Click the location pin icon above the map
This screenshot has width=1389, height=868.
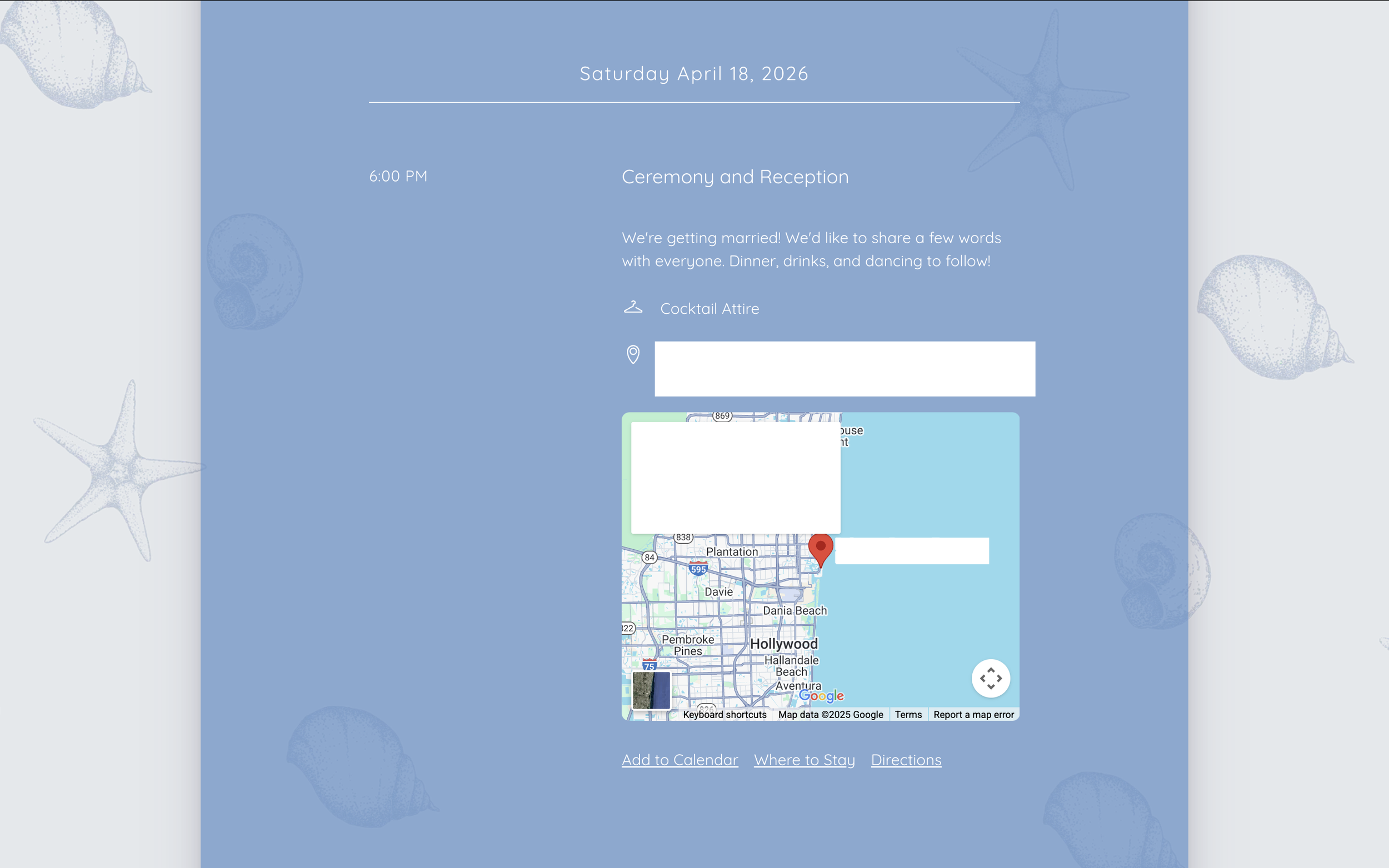[632, 354]
